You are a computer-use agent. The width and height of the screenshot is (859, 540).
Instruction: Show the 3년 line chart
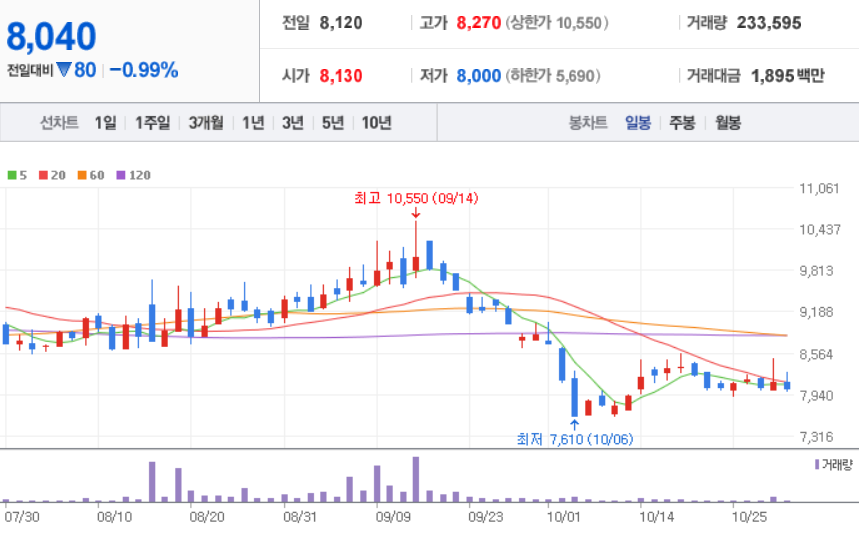click(293, 123)
